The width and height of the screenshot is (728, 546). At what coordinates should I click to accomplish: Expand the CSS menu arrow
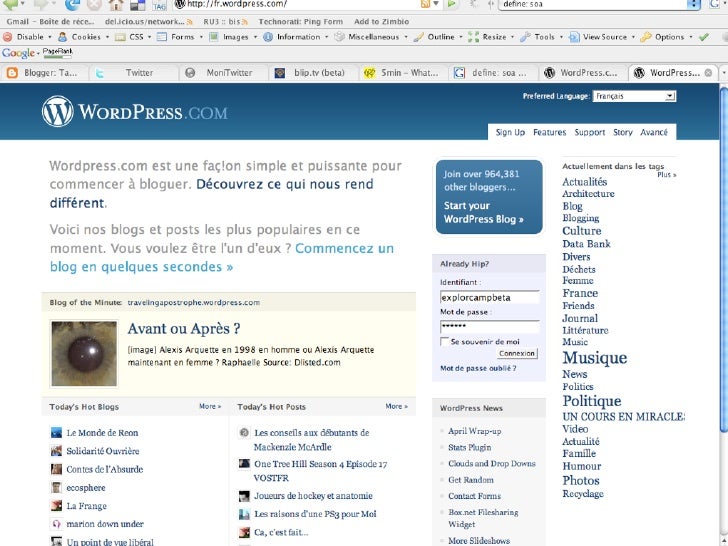pos(150,37)
